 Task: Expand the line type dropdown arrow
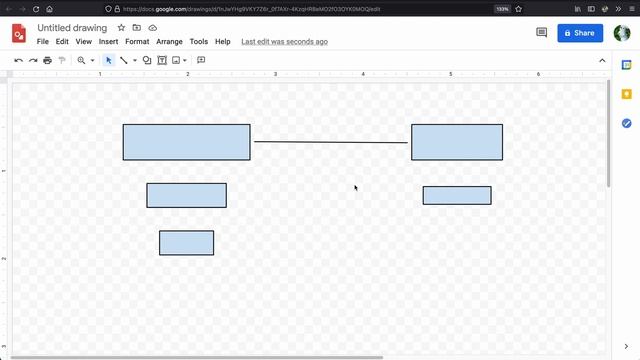(135, 60)
